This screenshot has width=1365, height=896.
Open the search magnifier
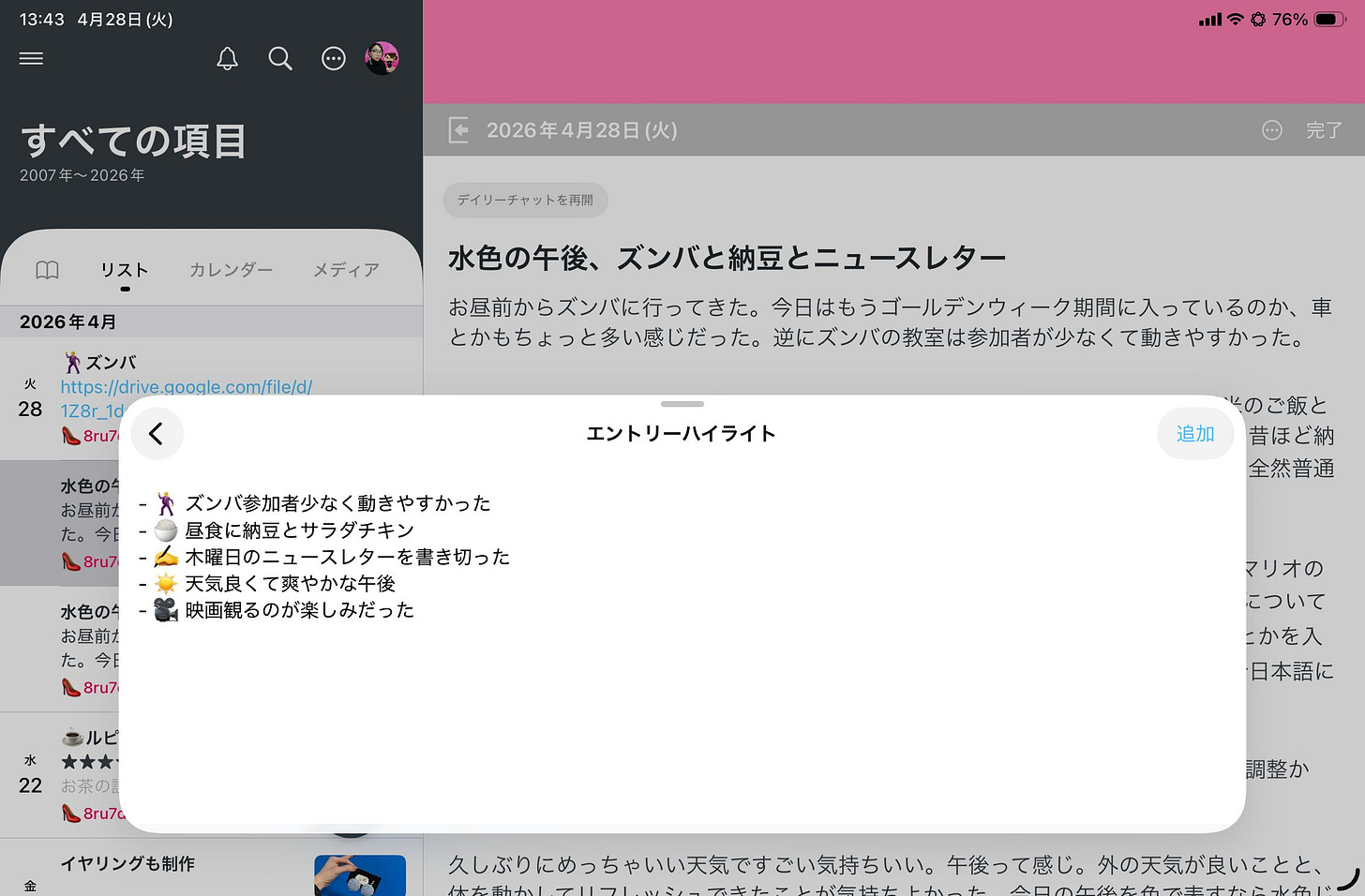[280, 58]
